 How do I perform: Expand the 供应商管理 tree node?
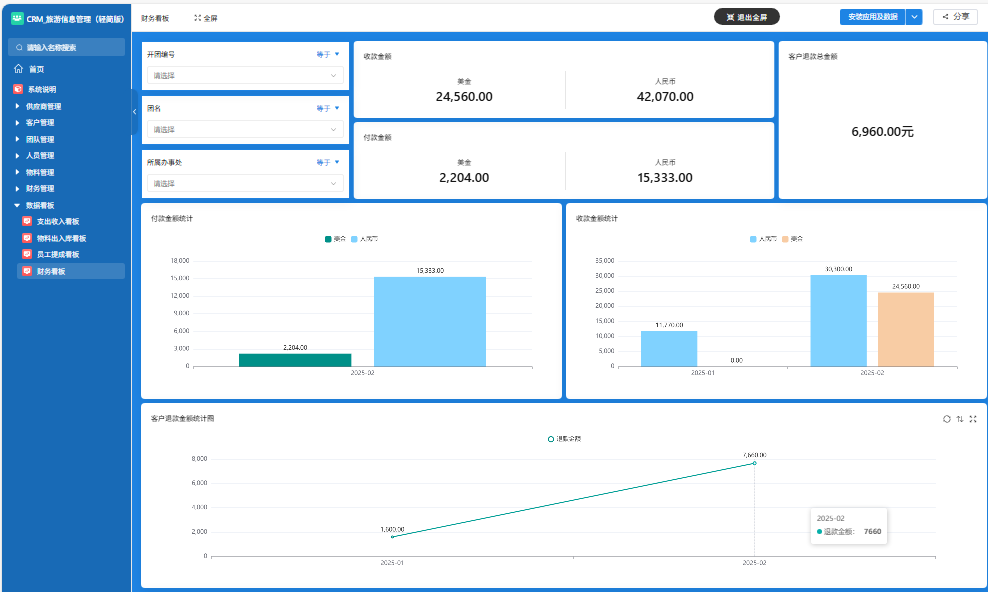click(x=17, y=106)
